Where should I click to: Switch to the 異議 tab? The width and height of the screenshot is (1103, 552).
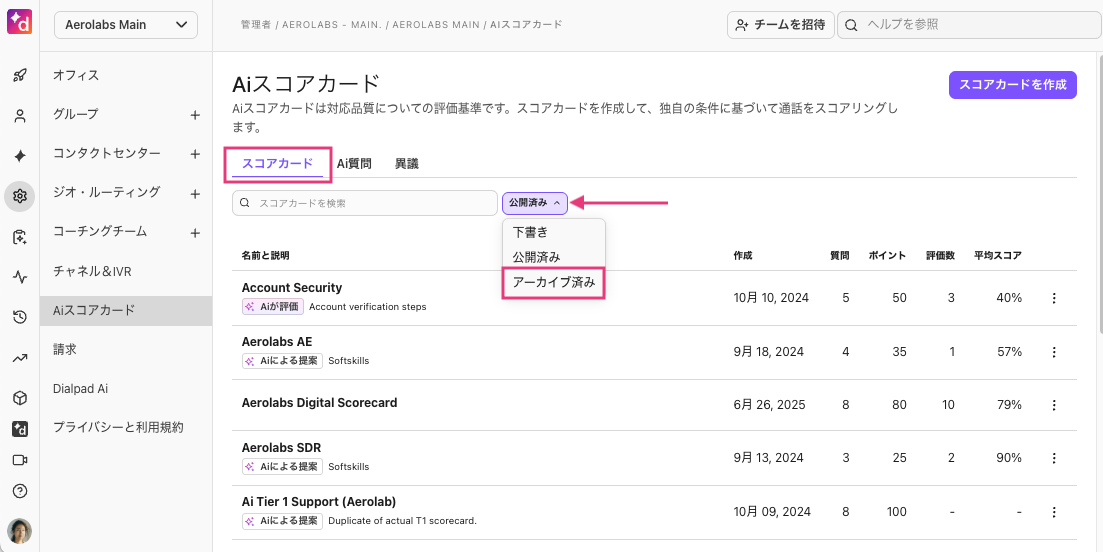(407, 164)
